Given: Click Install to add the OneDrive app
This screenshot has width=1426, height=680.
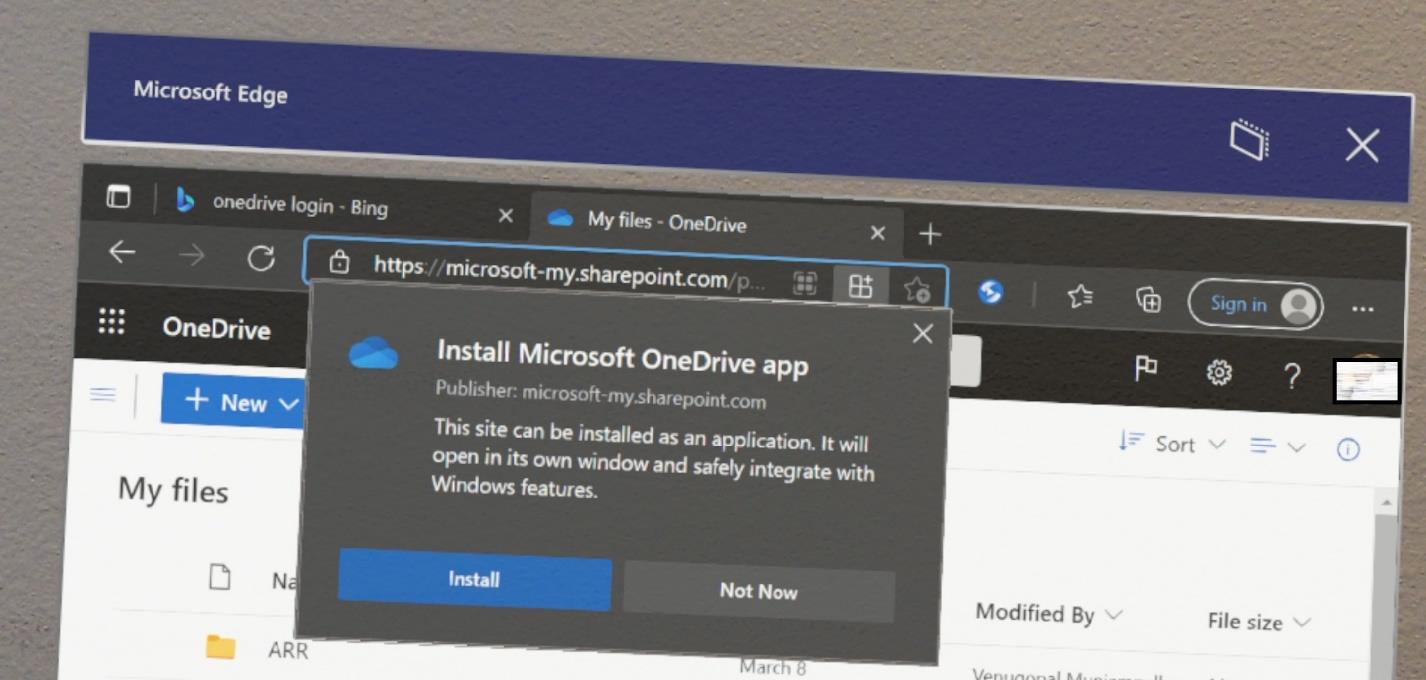Looking at the screenshot, I should [x=473, y=578].
